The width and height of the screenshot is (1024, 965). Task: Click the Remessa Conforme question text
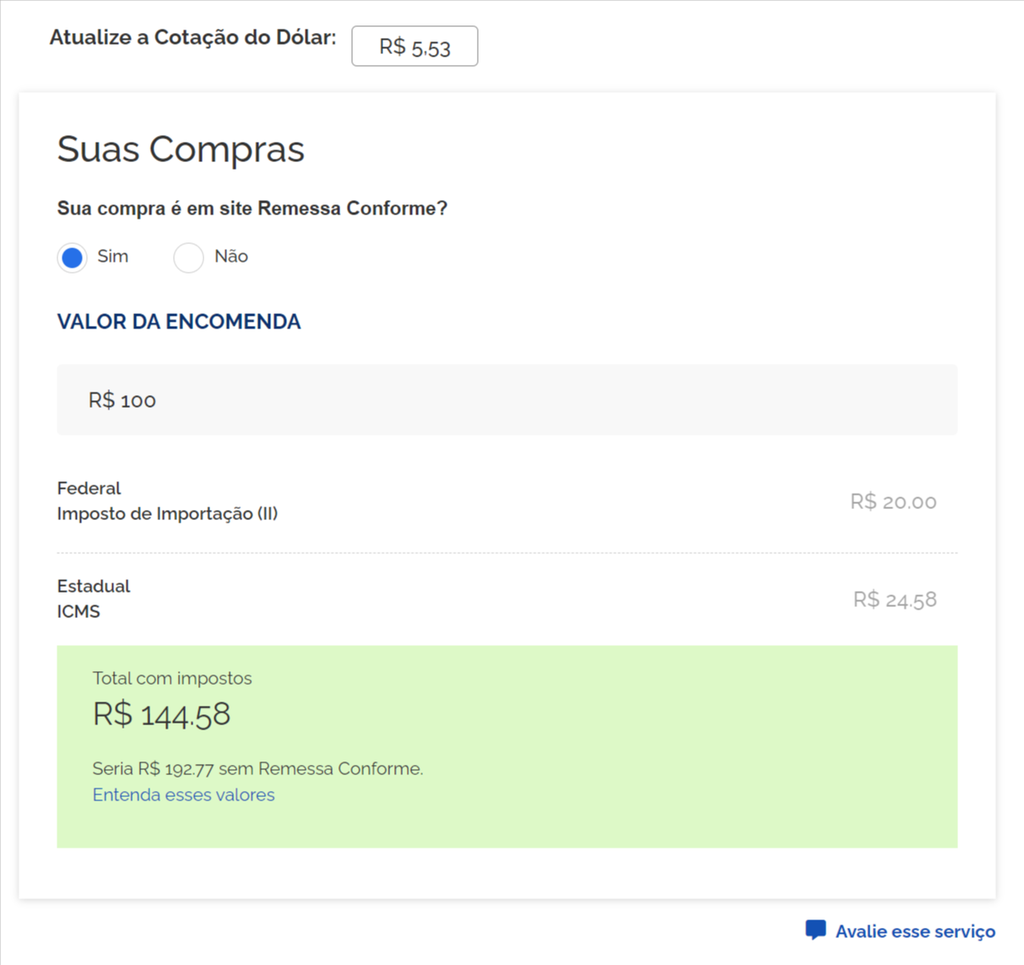click(x=252, y=208)
